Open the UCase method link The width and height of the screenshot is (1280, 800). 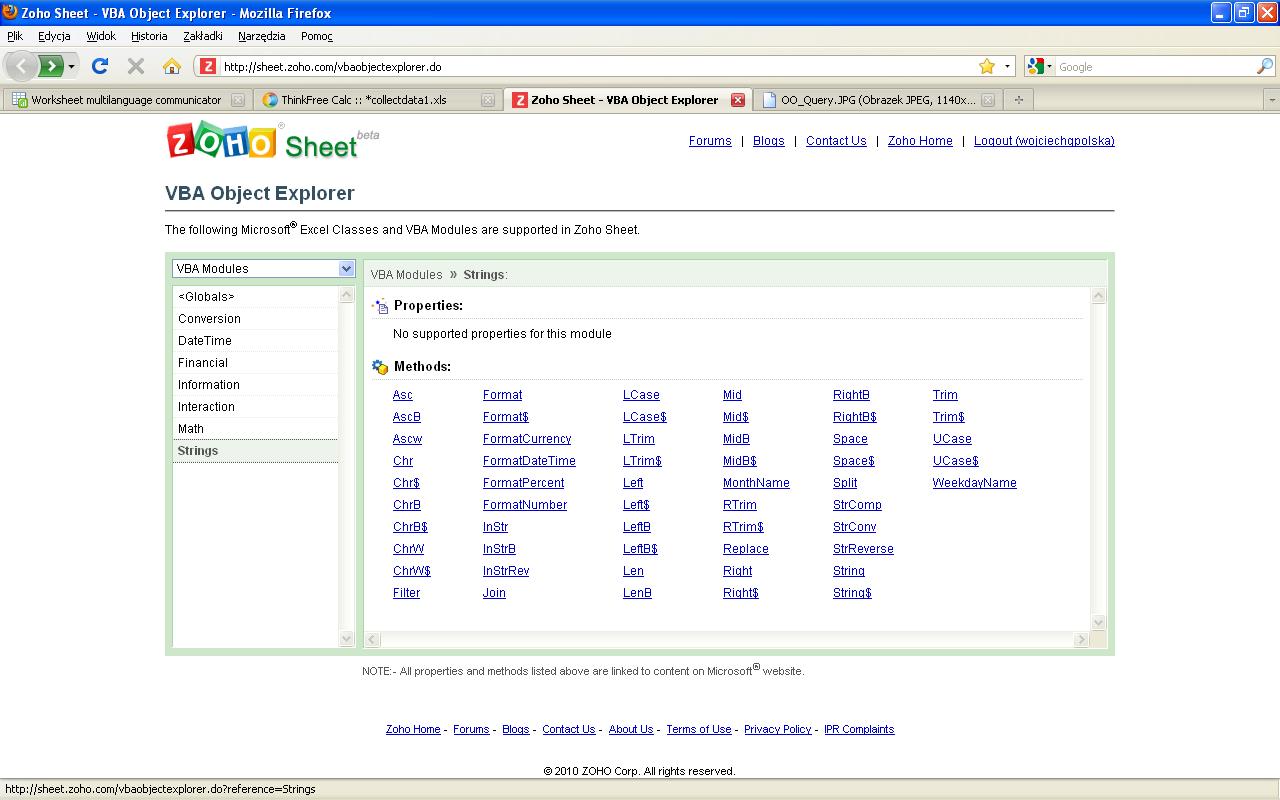[x=952, y=439]
